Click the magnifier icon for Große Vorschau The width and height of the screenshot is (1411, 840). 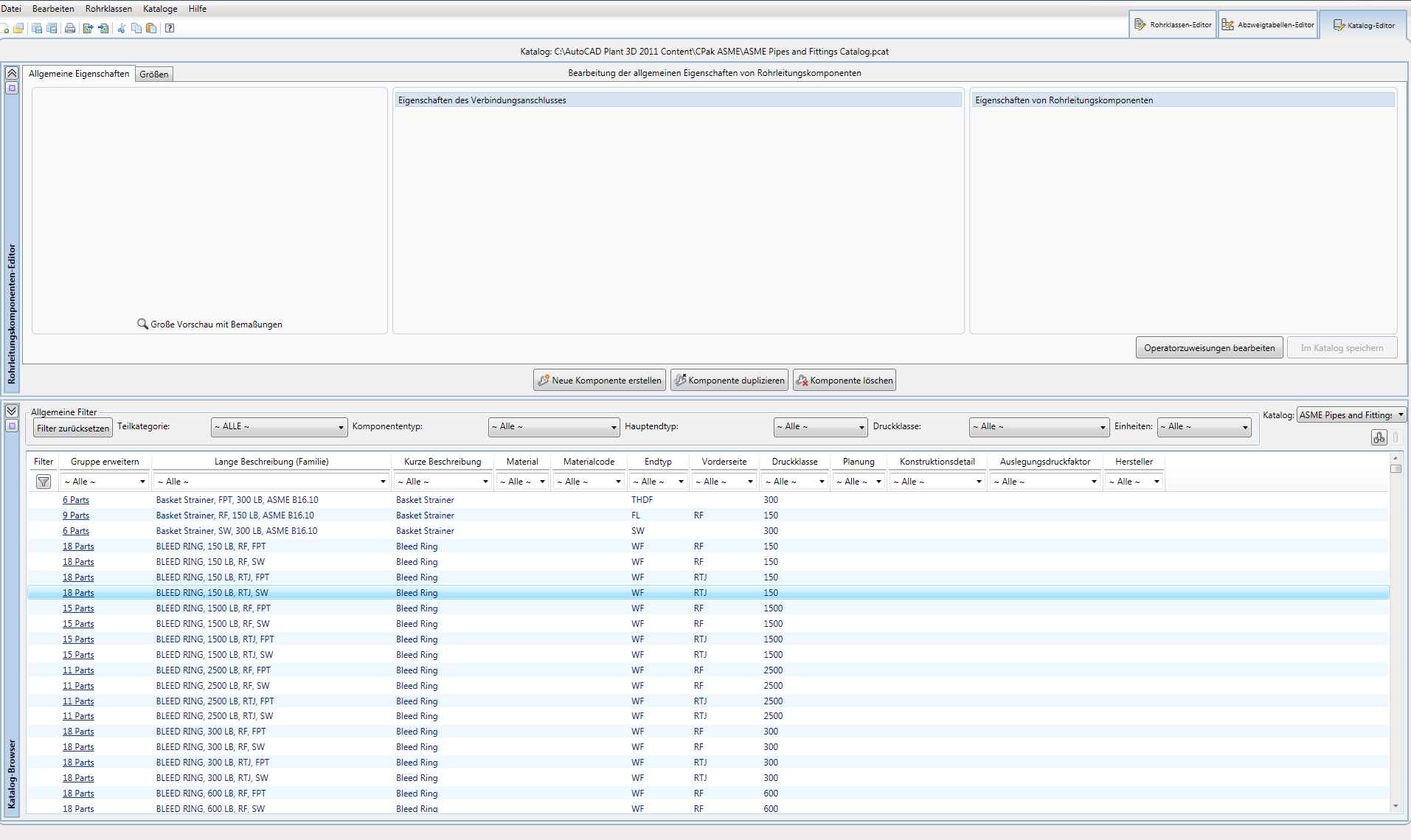(142, 324)
